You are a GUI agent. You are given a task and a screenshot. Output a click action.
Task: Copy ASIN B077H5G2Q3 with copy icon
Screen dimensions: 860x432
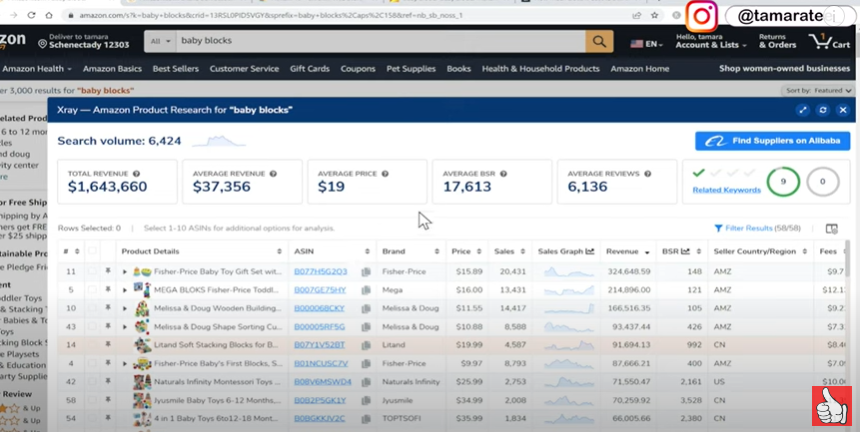coord(366,272)
